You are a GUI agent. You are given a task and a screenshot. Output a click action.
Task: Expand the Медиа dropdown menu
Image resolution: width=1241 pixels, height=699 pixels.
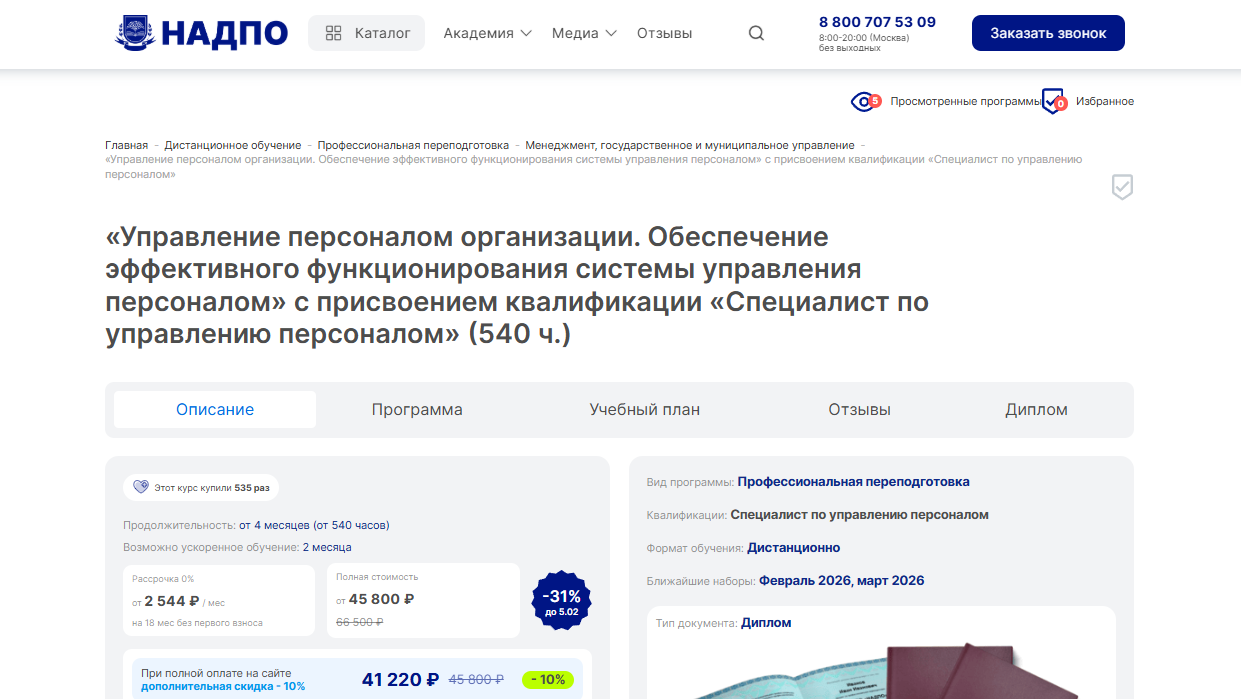click(x=584, y=33)
